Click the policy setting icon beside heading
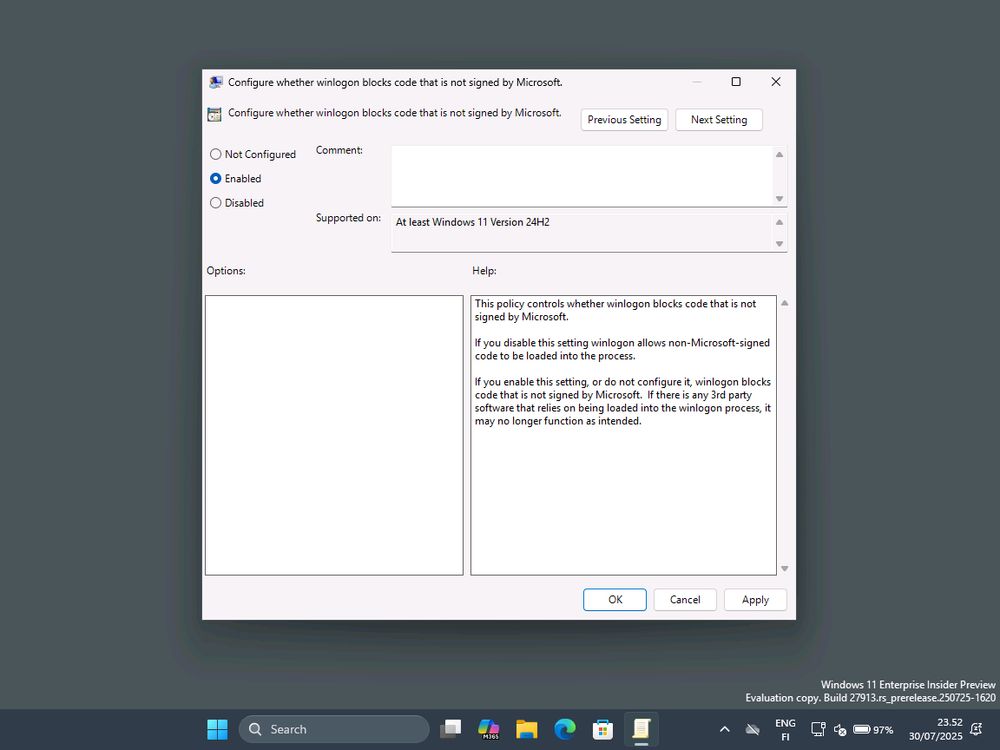Screen dimensions: 1000x750 tap(214, 114)
